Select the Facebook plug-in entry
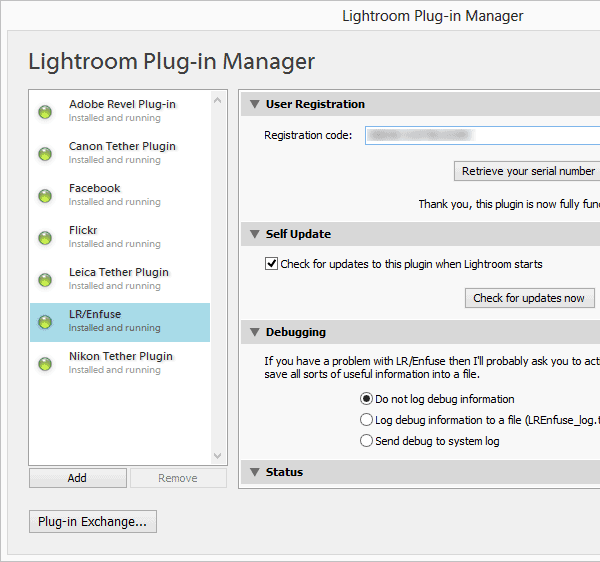Image resolution: width=600 pixels, height=562 pixels. click(120, 195)
